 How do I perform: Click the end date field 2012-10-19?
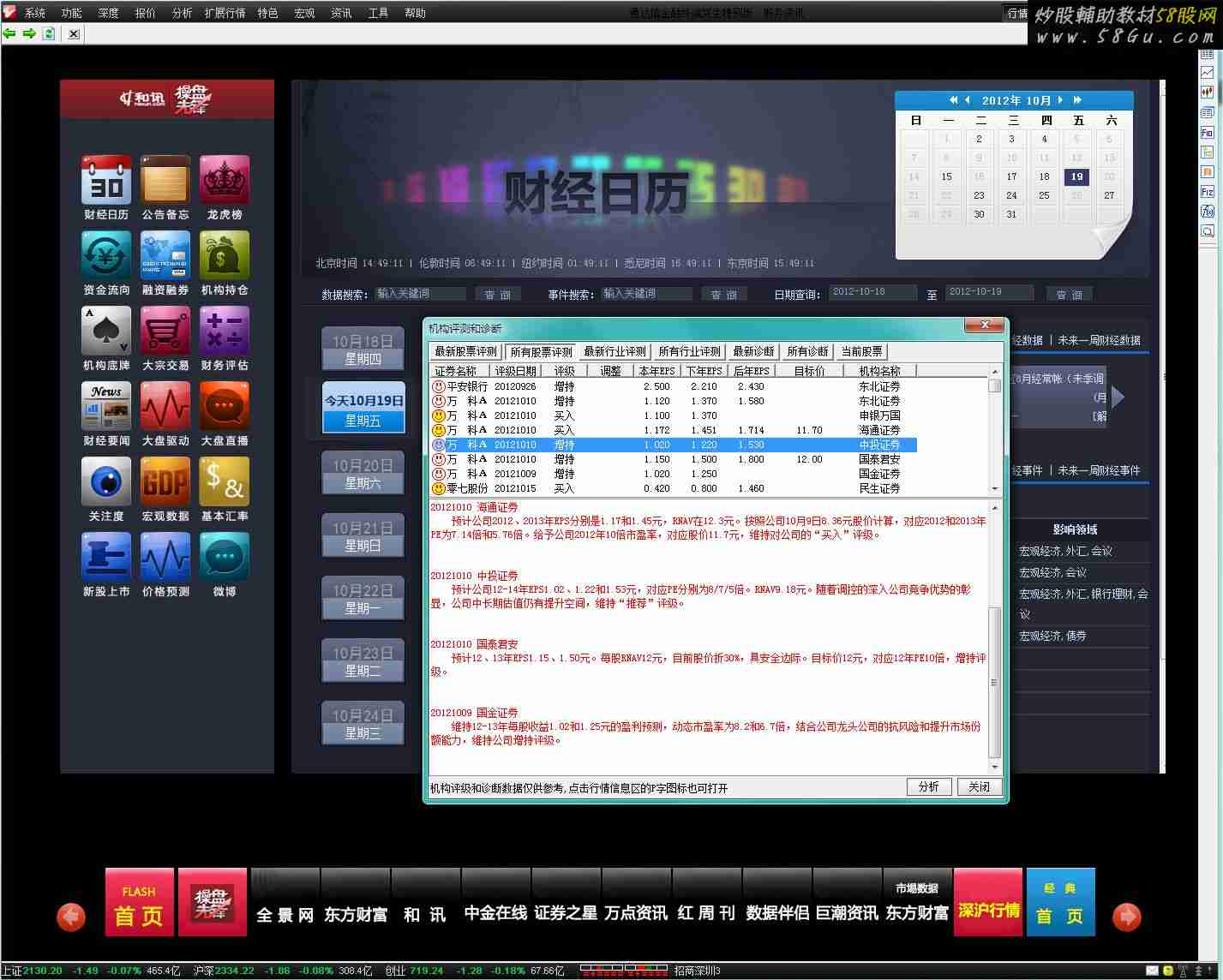point(990,292)
